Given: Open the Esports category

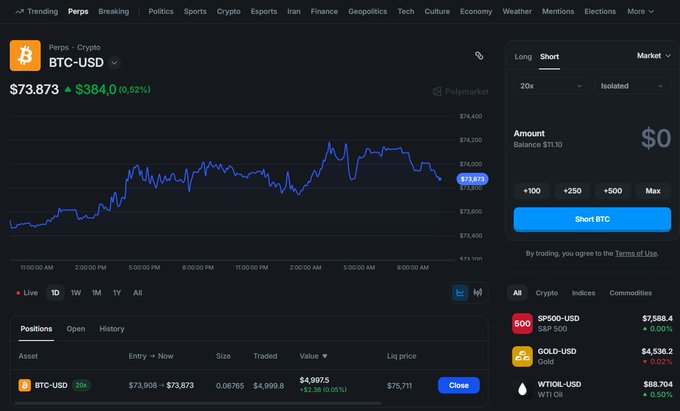Looking at the screenshot, I should click(264, 12).
